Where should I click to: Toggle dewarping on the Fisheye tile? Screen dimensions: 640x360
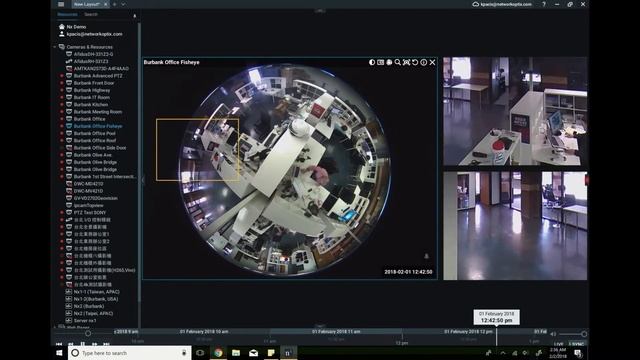[389, 62]
